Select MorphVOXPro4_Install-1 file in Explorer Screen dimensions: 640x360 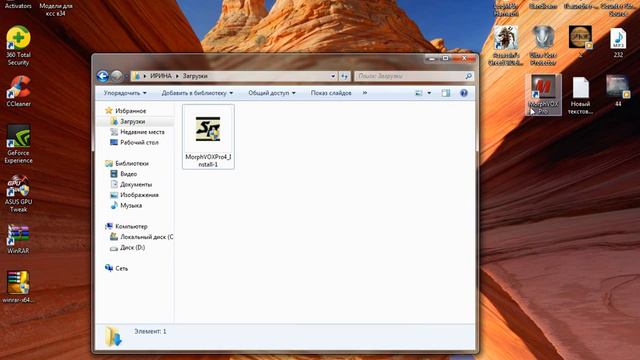coord(208,137)
